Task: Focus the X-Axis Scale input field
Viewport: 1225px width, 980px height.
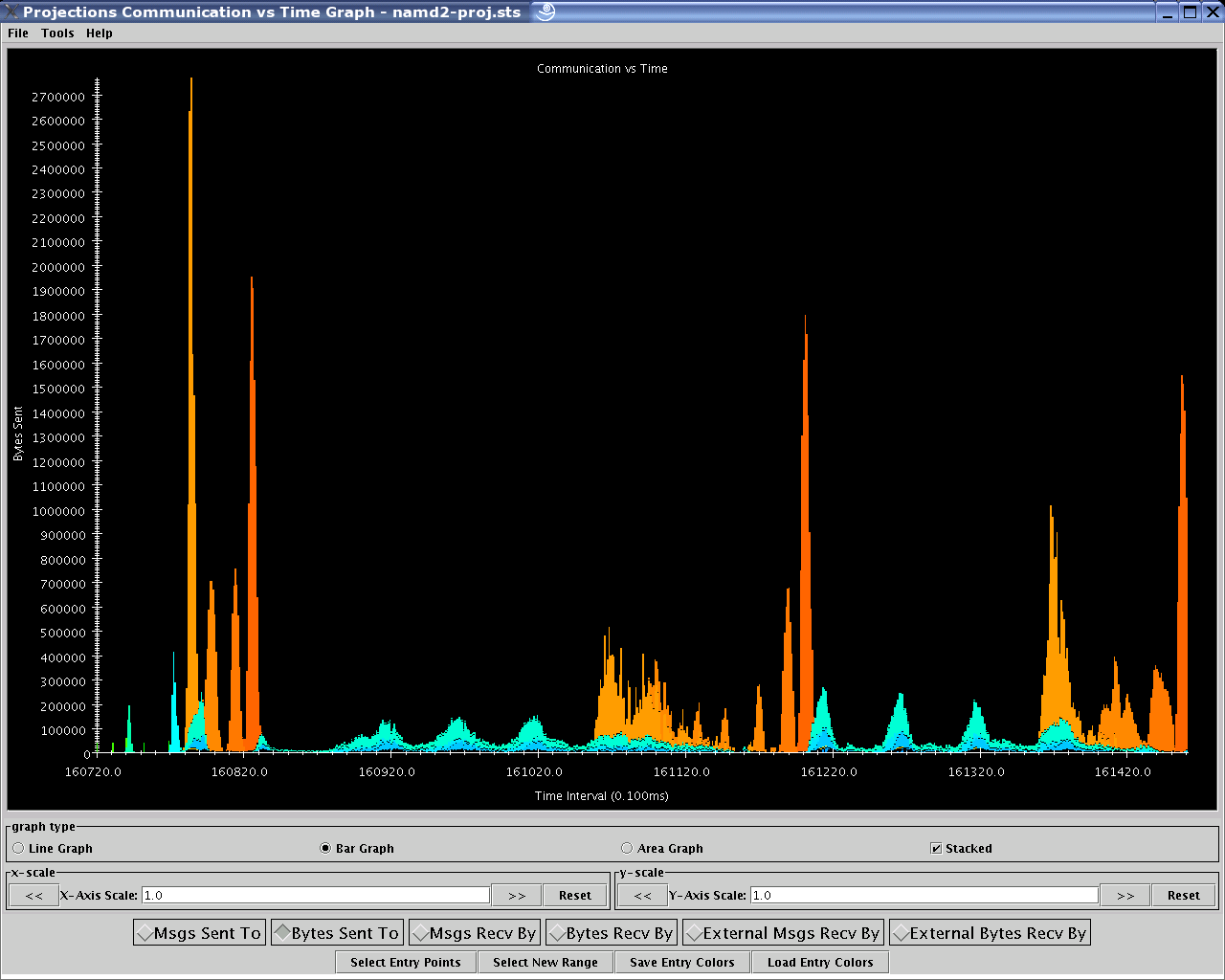Action: click(x=316, y=896)
